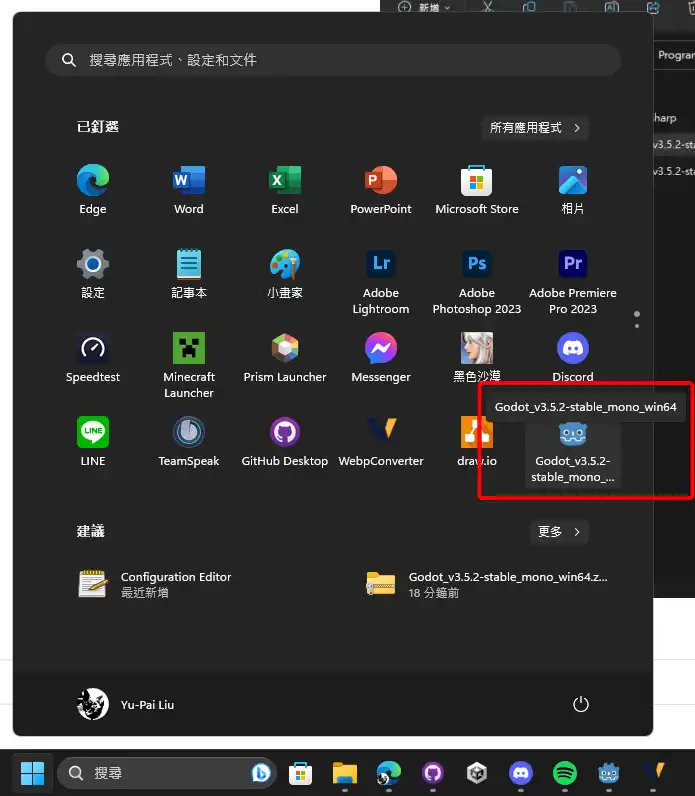695x796 pixels.
Task: Switch to Edge on the taskbar
Action: point(389,773)
